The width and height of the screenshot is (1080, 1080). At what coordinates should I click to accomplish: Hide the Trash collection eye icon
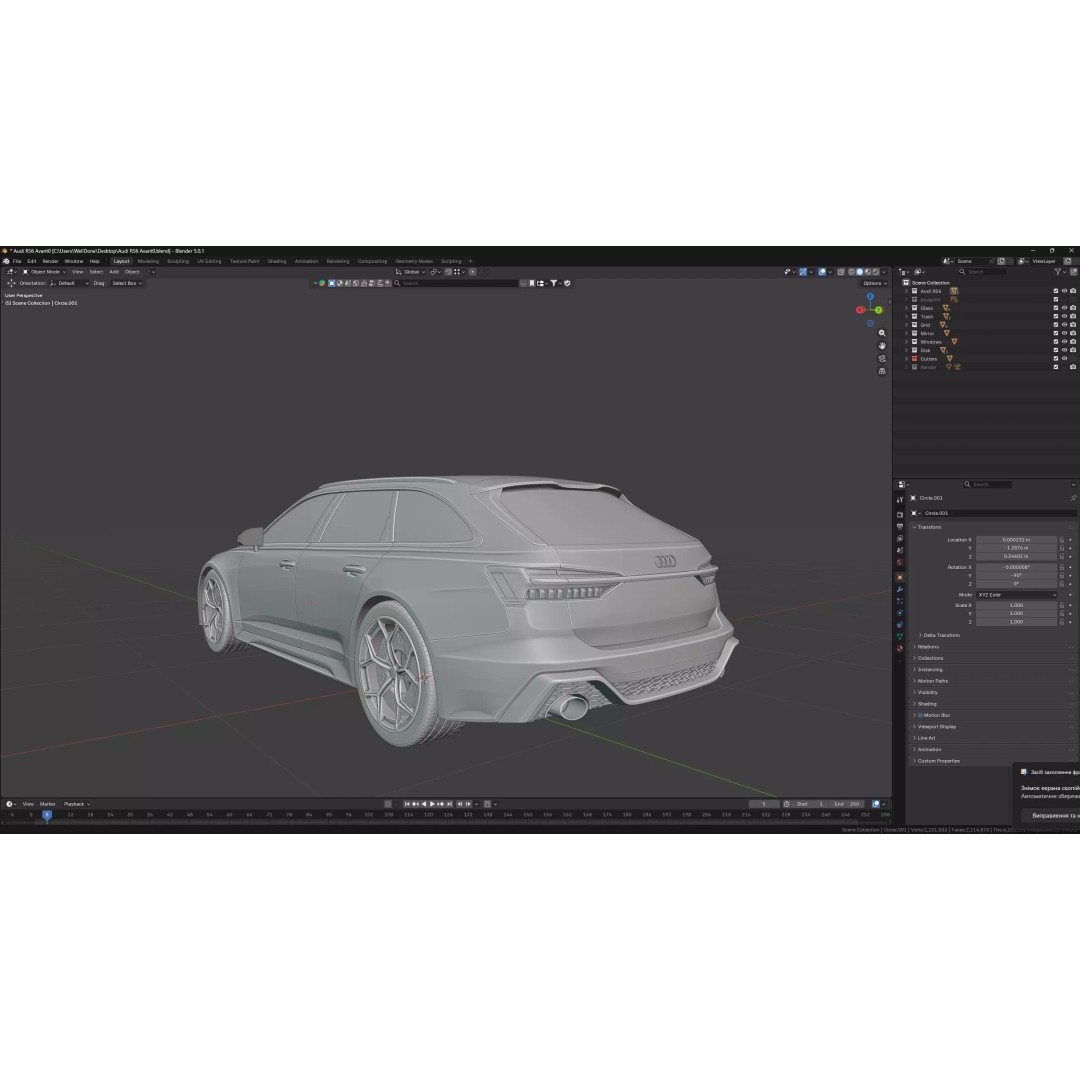point(1064,316)
